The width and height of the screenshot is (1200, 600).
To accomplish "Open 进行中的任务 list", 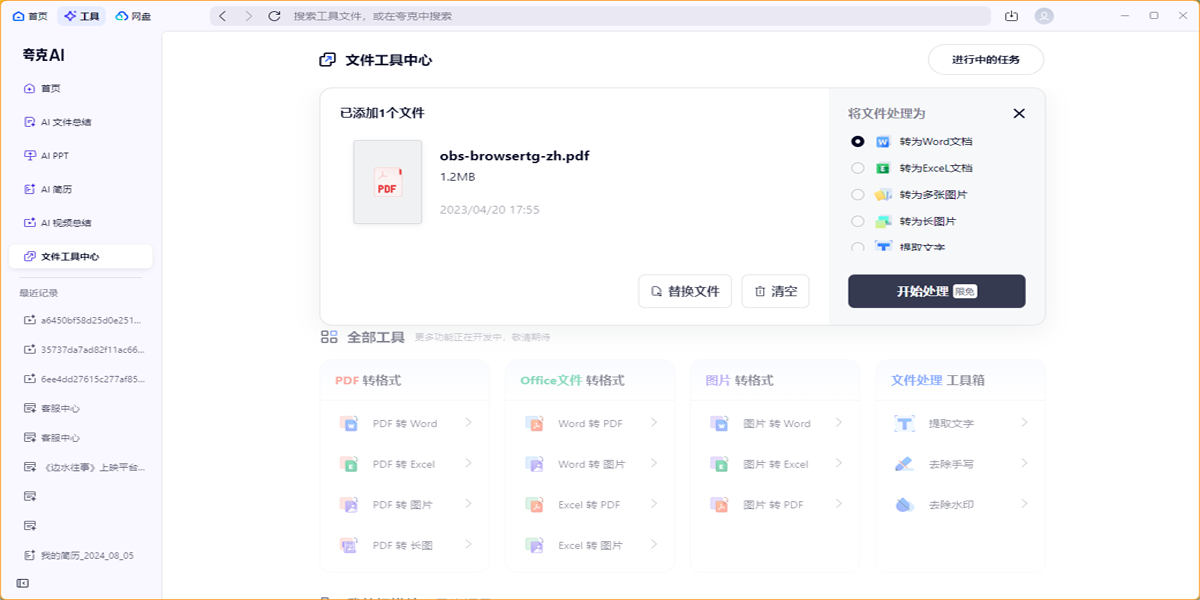I will (x=985, y=60).
